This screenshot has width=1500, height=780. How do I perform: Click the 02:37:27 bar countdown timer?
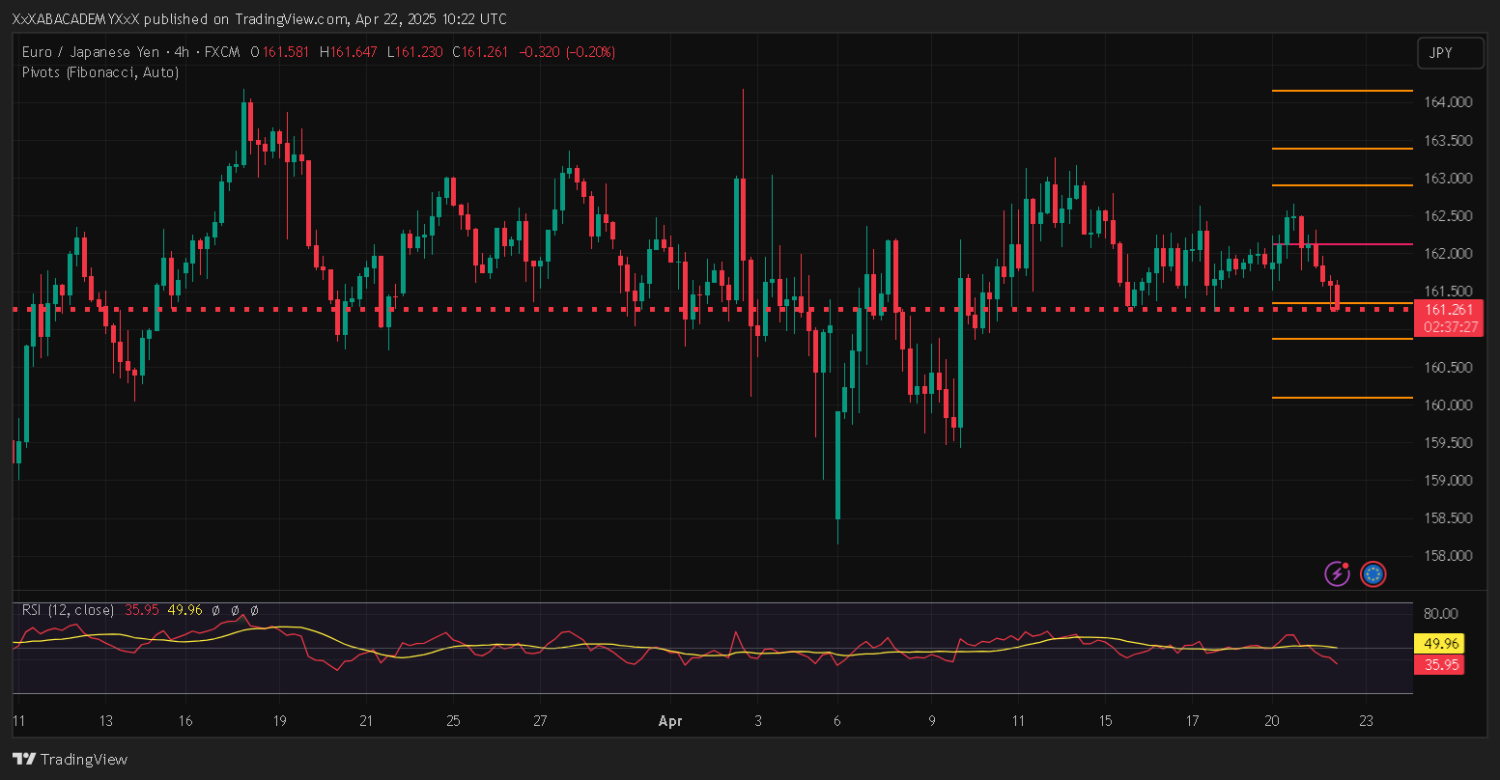(x=1449, y=327)
